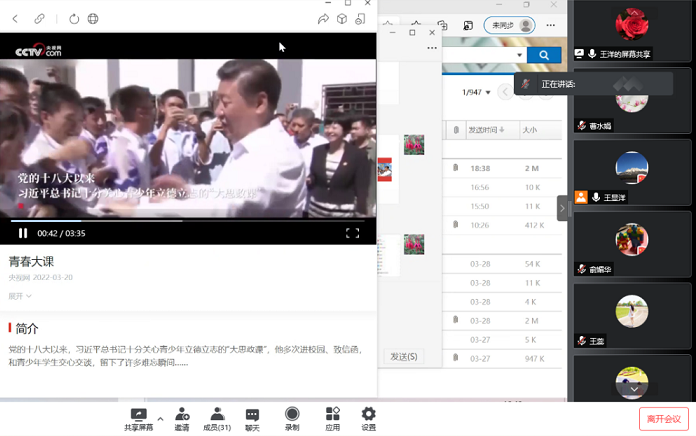Open the 应用 apps menu
The width and height of the screenshot is (696, 436).
(x=332, y=420)
